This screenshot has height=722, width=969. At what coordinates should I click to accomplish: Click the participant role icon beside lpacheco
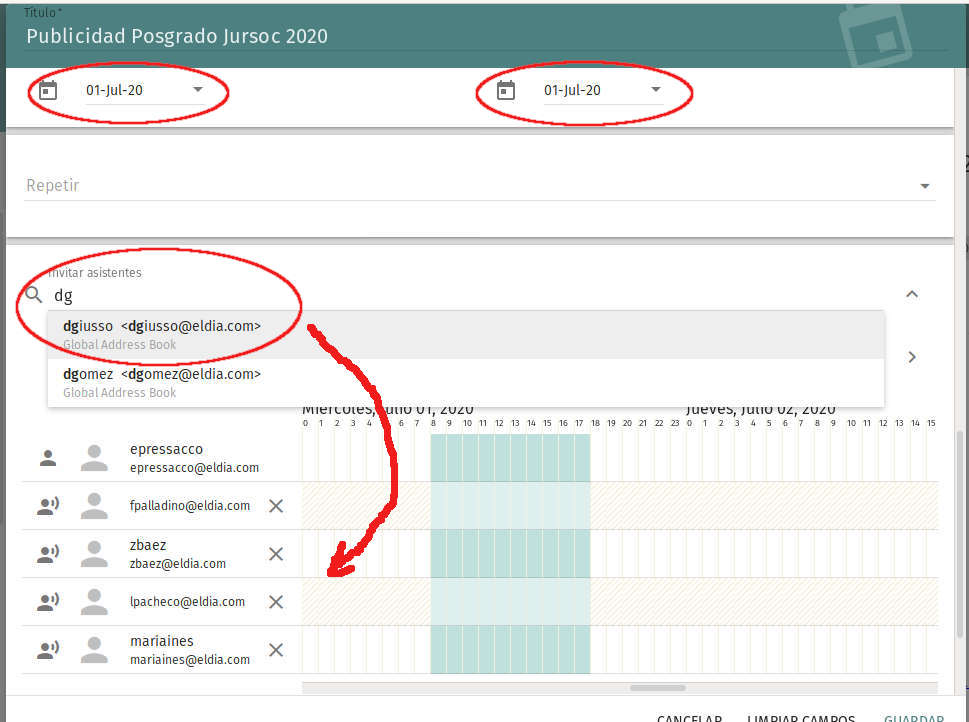[47, 602]
